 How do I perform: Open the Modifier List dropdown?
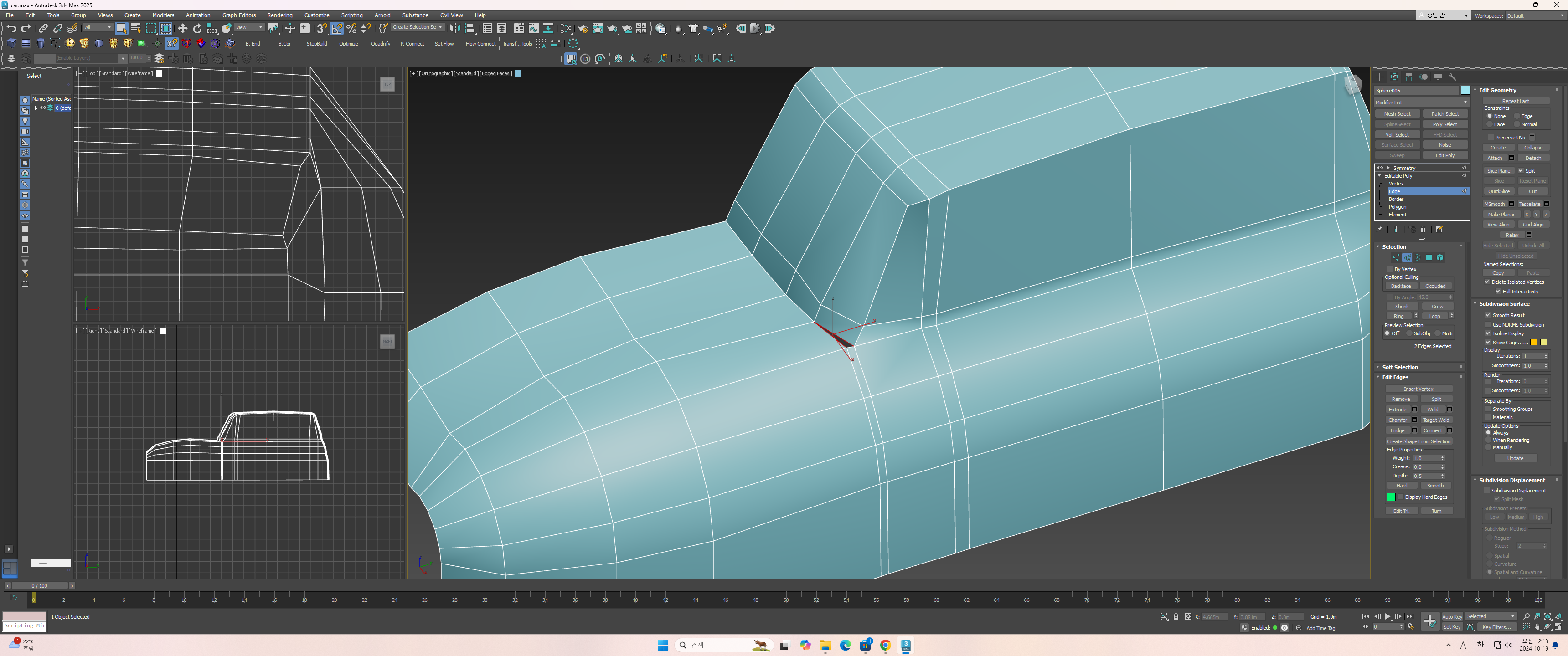[1421, 102]
